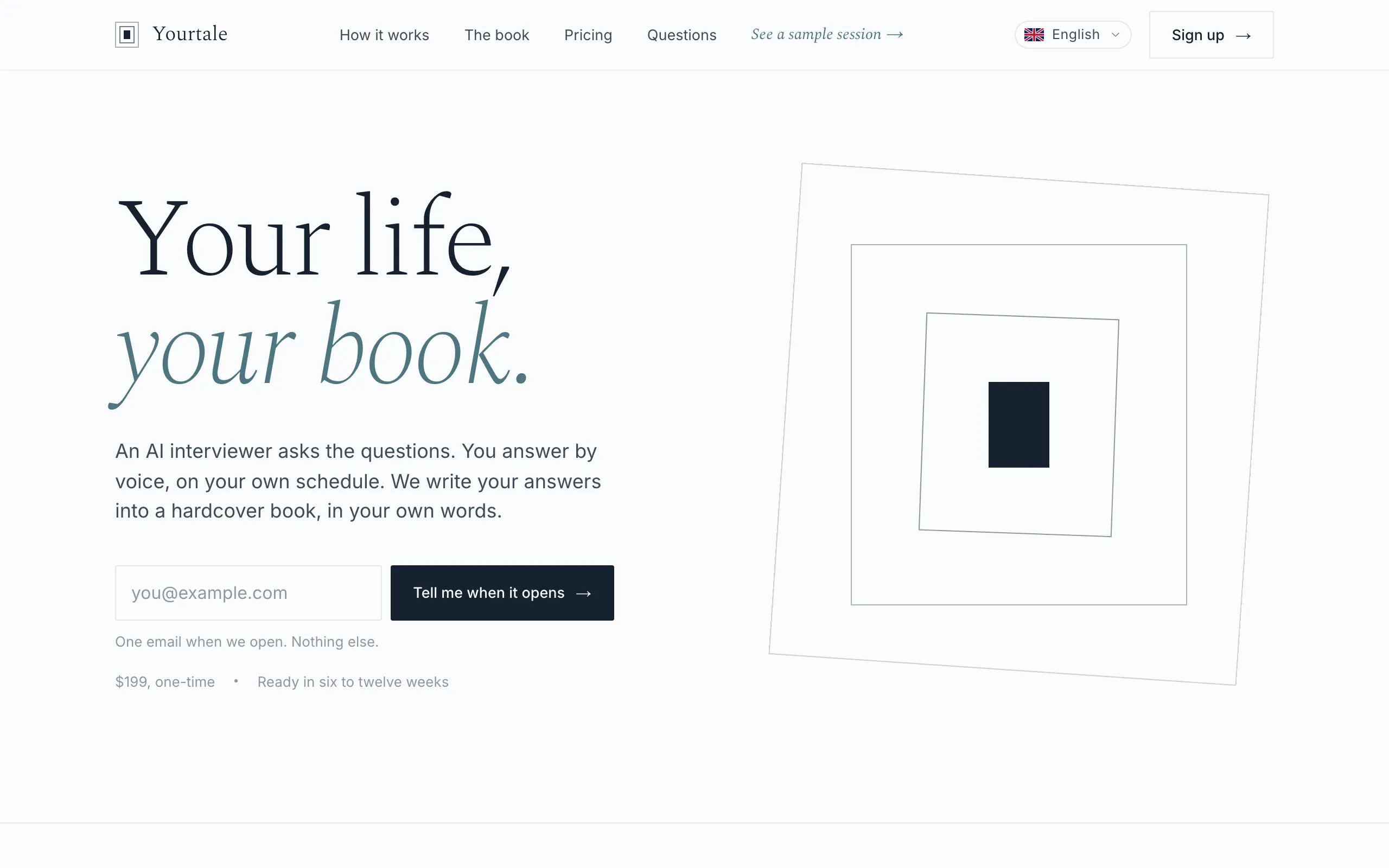This screenshot has height=868, width=1389.
Task: Click 'One email when we open. Nothing else.' note
Action: point(247,642)
